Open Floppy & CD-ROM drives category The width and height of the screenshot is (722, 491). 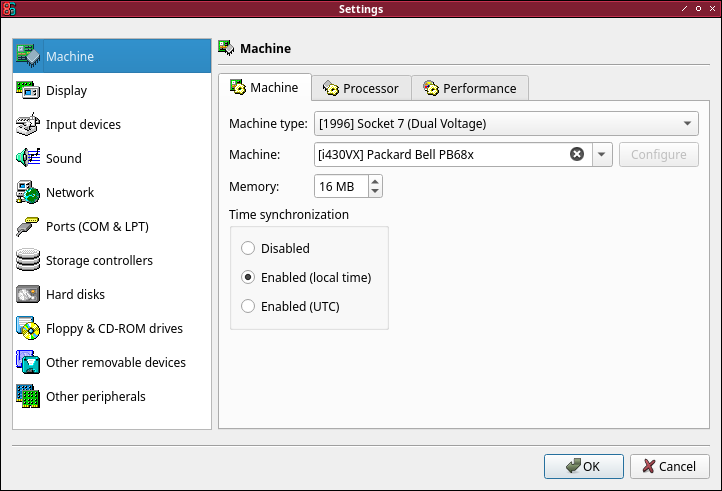(x=112, y=328)
